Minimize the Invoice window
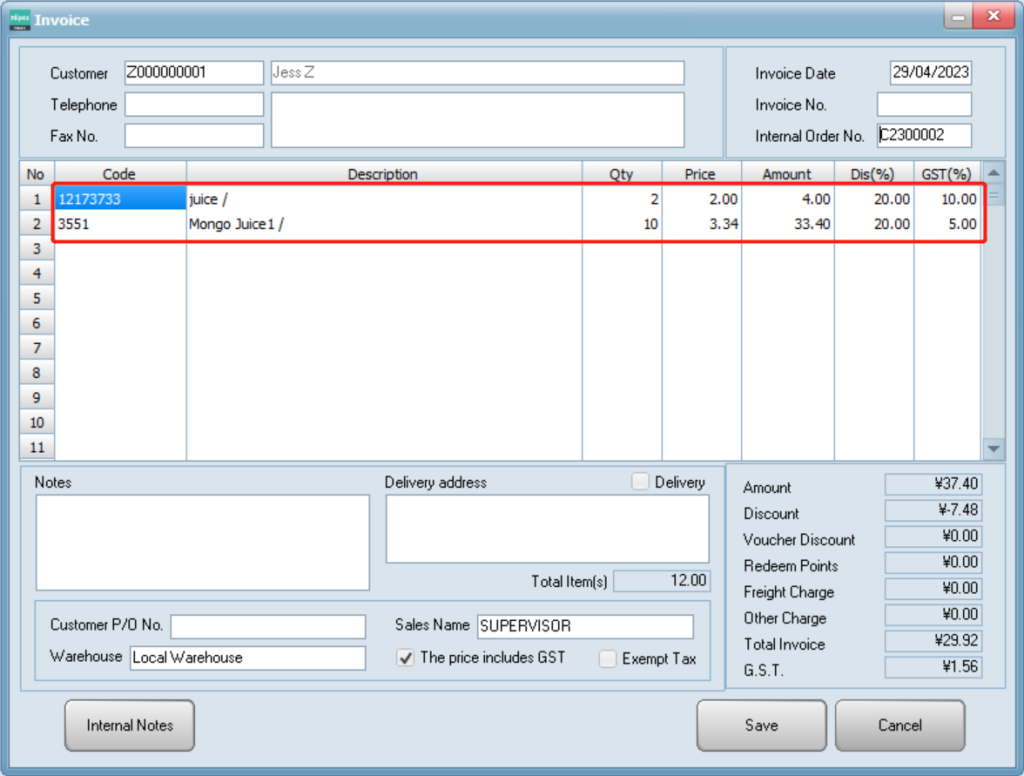This screenshot has width=1024, height=776. pyautogui.click(x=959, y=17)
